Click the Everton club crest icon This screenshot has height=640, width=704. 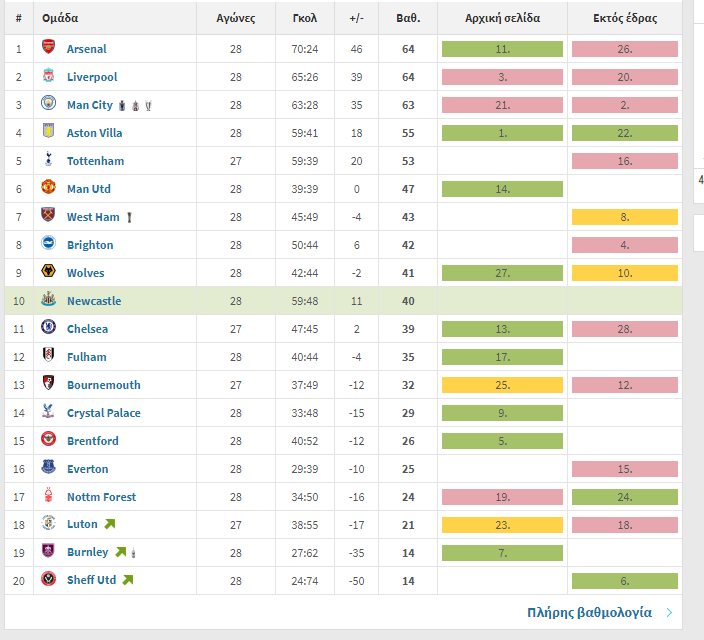pyautogui.click(x=48, y=468)
